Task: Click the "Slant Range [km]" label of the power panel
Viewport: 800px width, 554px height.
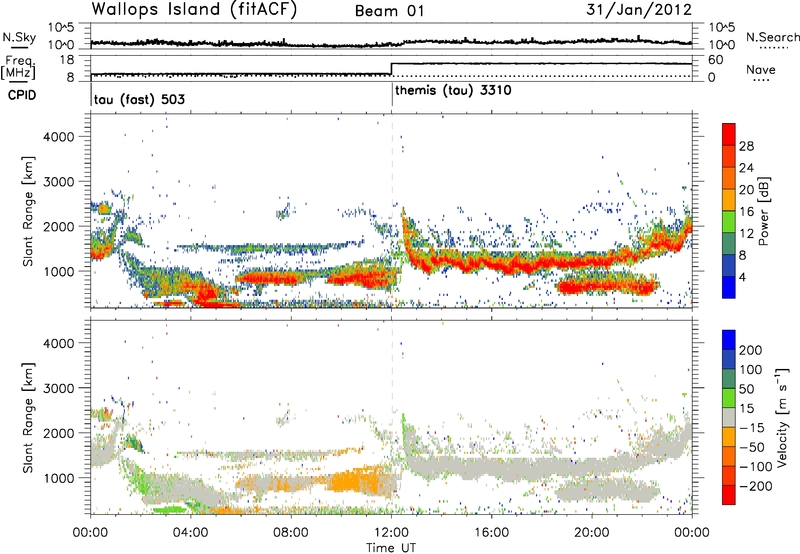Action: pos(28,211)
